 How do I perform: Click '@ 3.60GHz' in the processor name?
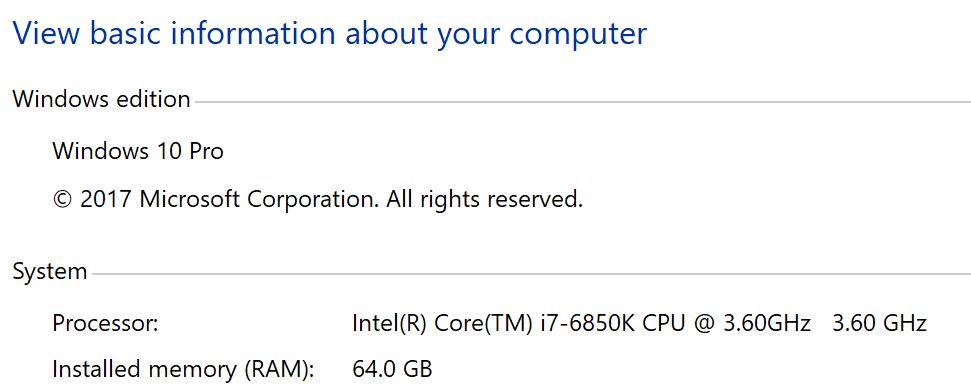coord(753,323)
